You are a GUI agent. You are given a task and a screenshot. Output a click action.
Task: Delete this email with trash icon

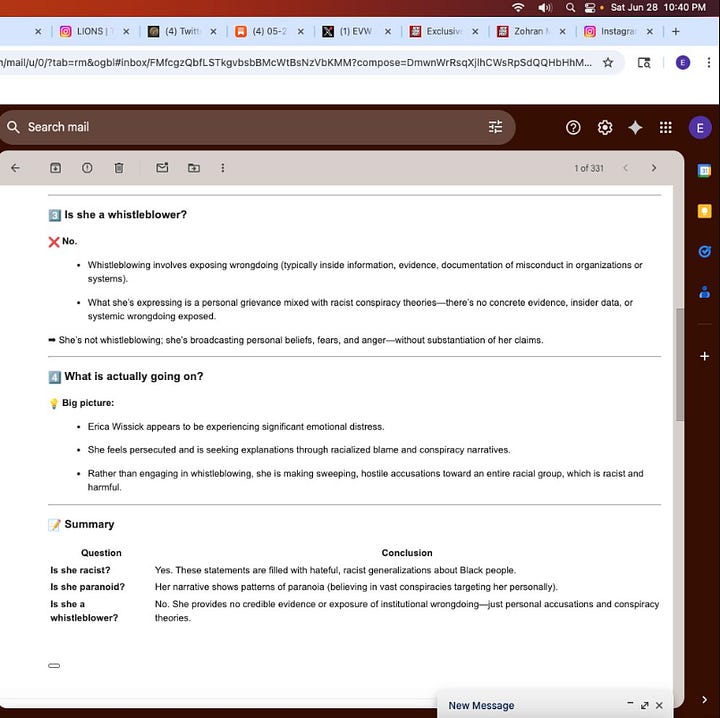click(x=118, y=168)
